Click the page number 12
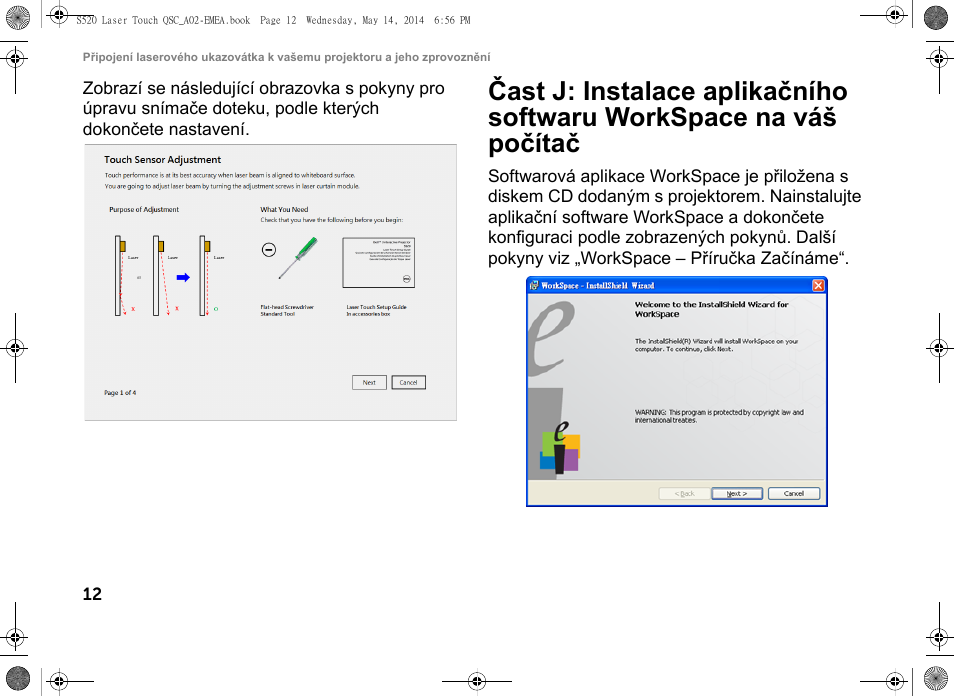Screen dimensions: 954x697 pyautogui.click(x=92, y=594)
